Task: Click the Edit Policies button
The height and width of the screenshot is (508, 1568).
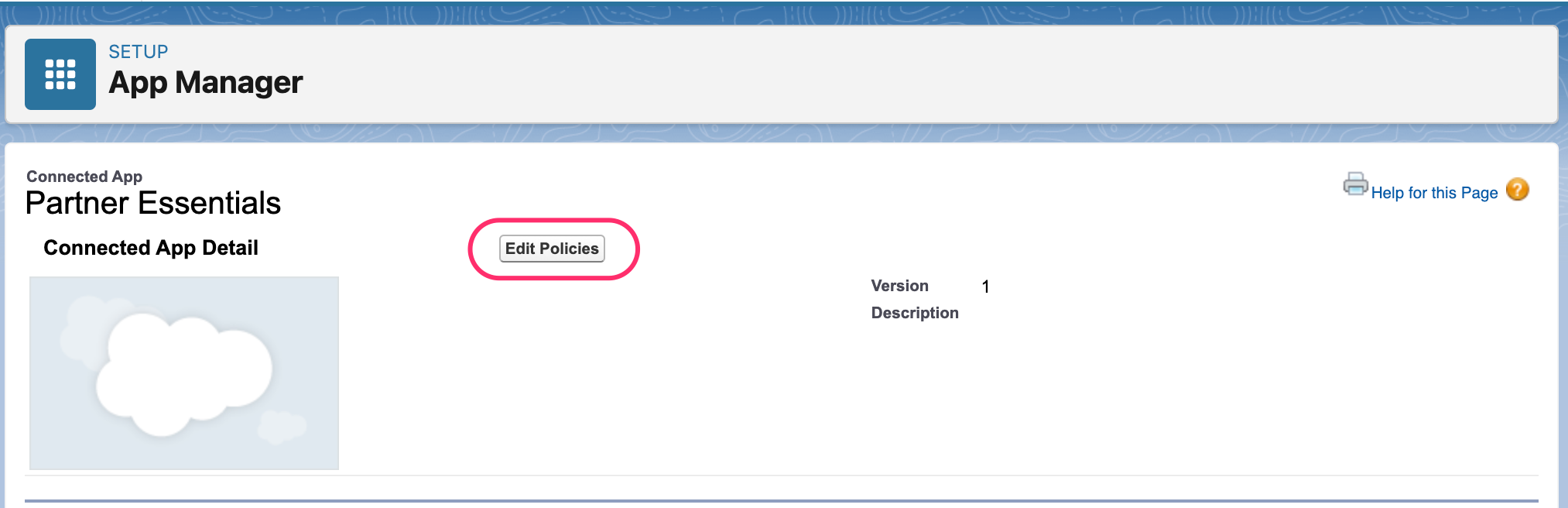Action: (552, 249)
